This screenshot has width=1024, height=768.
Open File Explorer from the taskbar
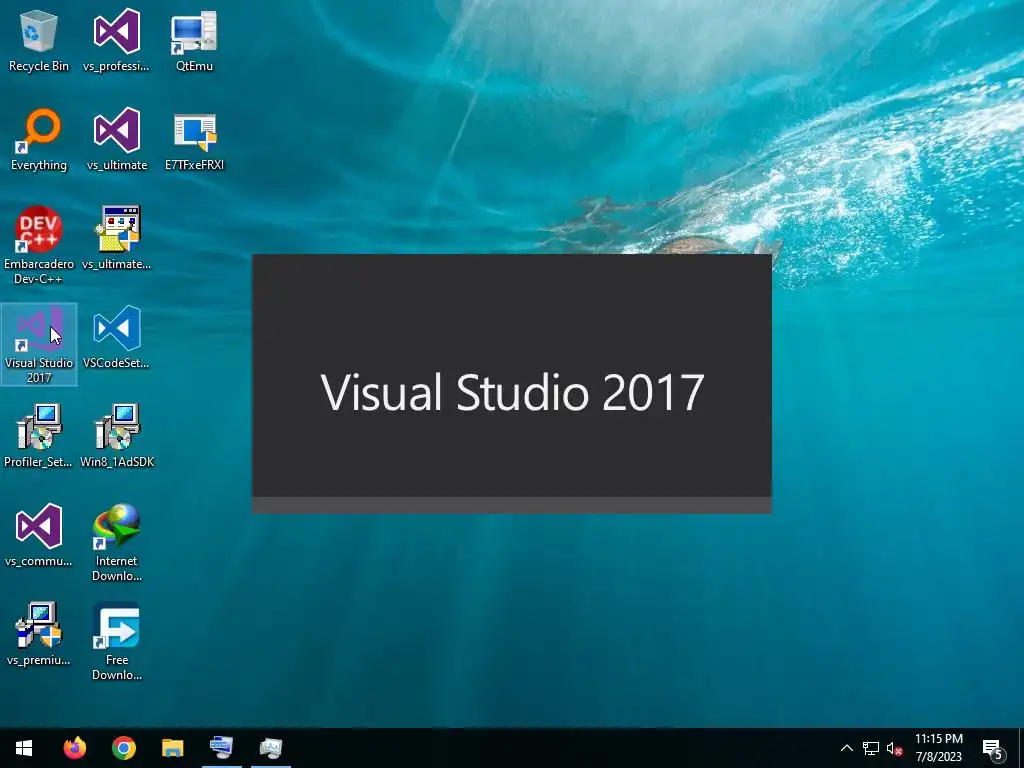(172, 748)
